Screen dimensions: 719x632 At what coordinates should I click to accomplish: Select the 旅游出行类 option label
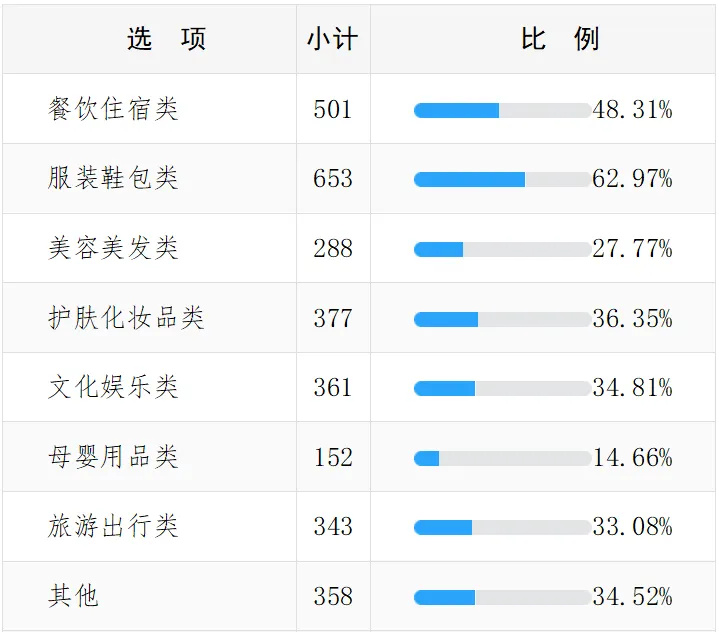coord(113,526)
